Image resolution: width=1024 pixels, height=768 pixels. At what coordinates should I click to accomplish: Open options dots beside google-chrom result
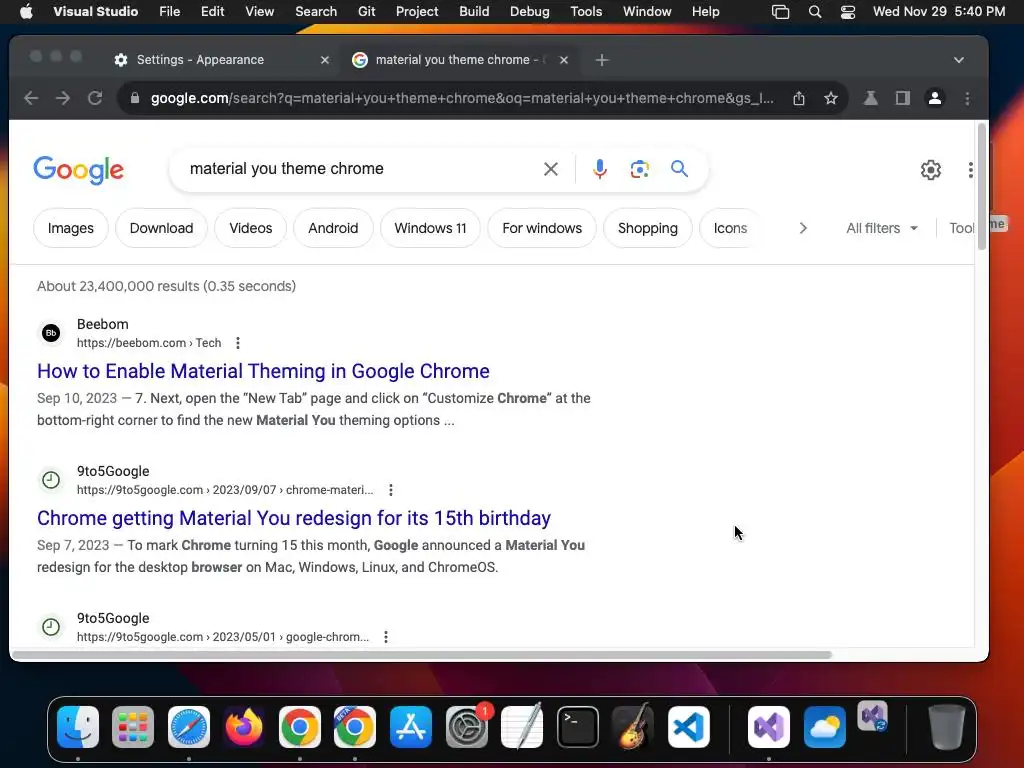386,637
